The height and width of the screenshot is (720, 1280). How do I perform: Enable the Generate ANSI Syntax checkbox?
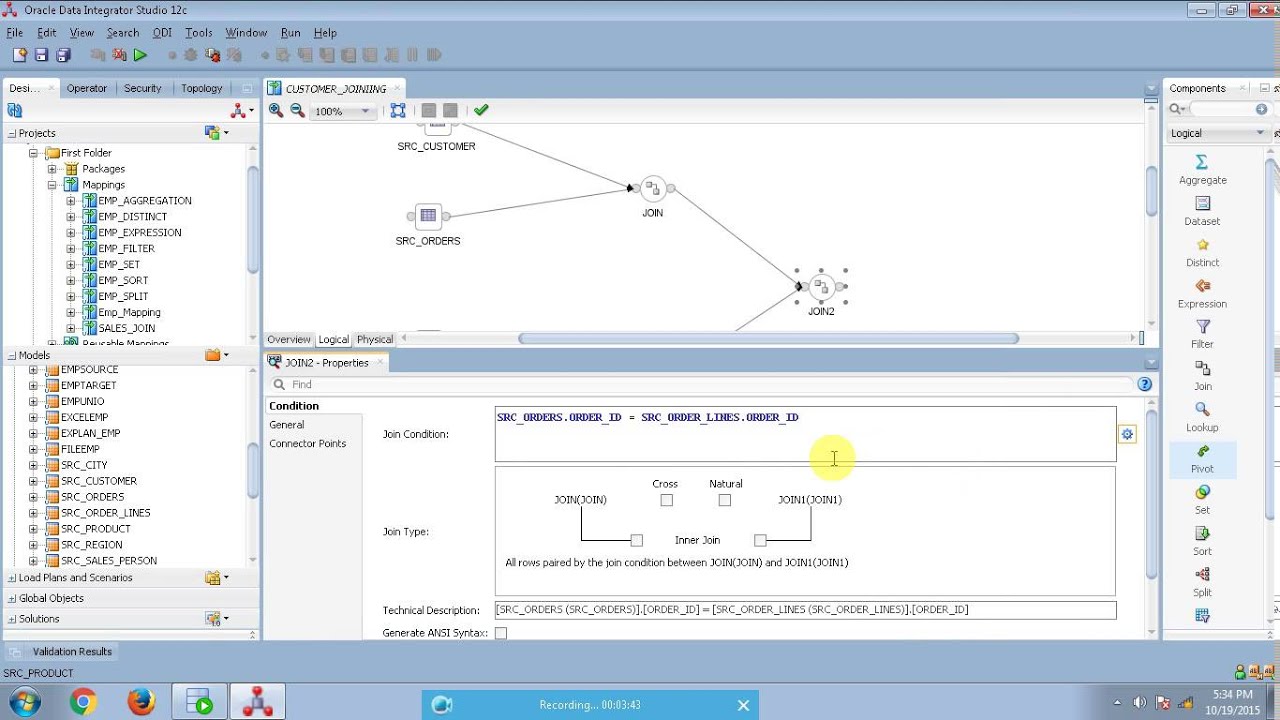501,633
